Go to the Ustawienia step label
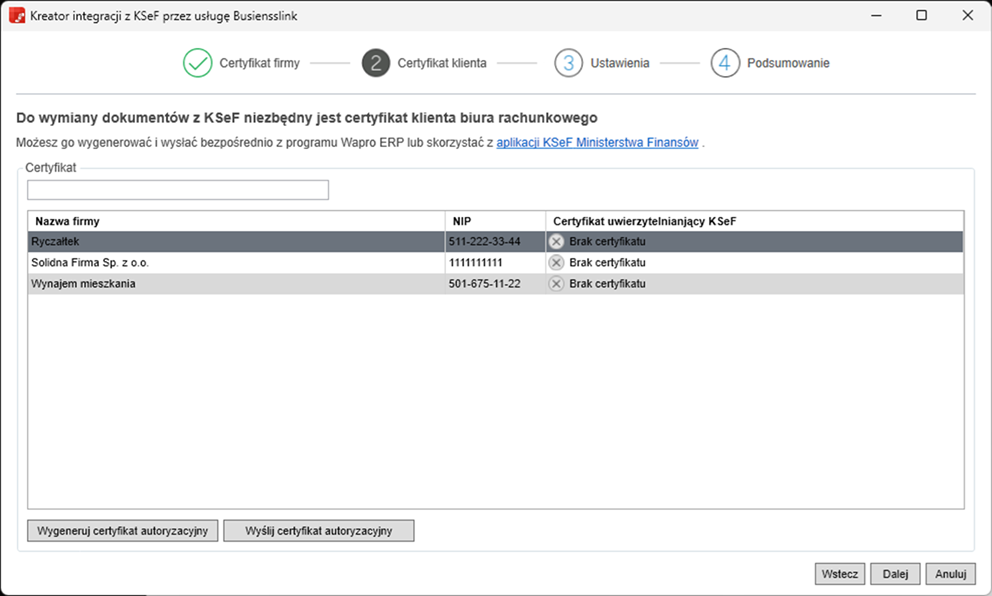Image resolution: width=992 pixels, height=596 pixels. click(619, 63)
